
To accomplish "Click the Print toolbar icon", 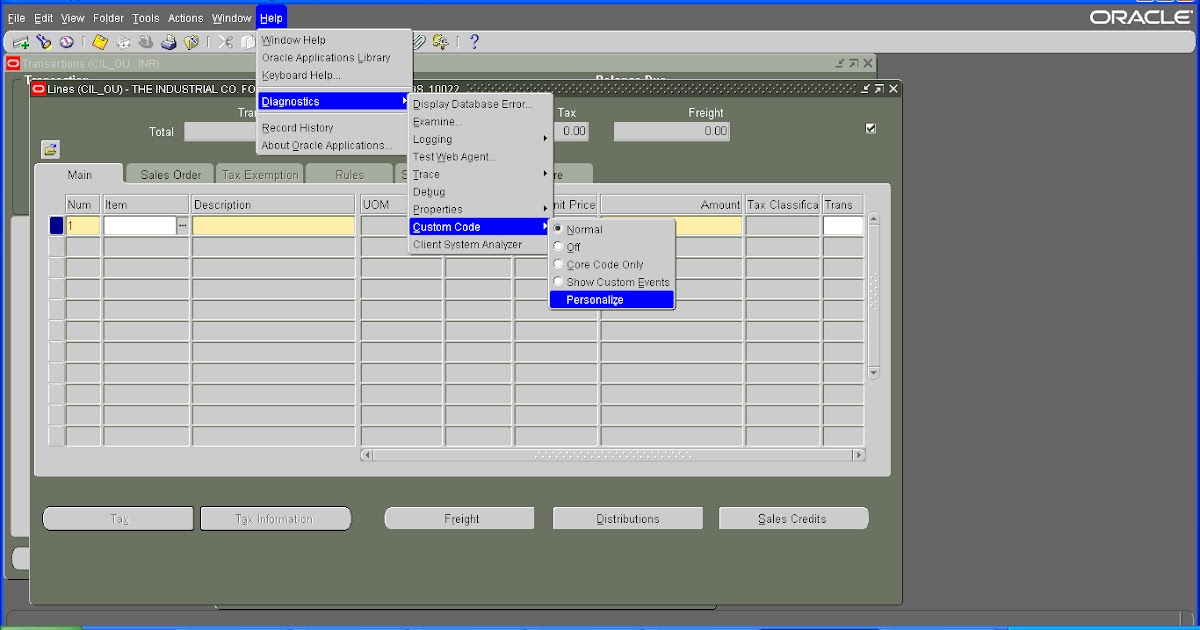I will click(x=168, y=42).
